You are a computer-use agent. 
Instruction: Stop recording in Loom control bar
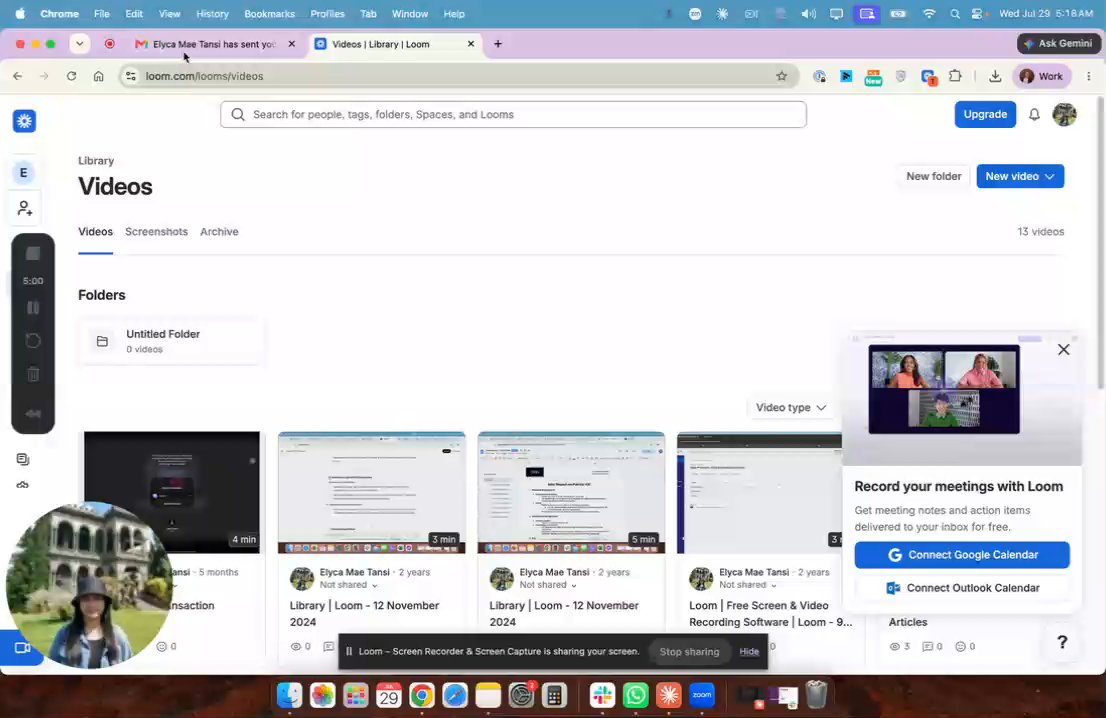(x=32, y=253)
